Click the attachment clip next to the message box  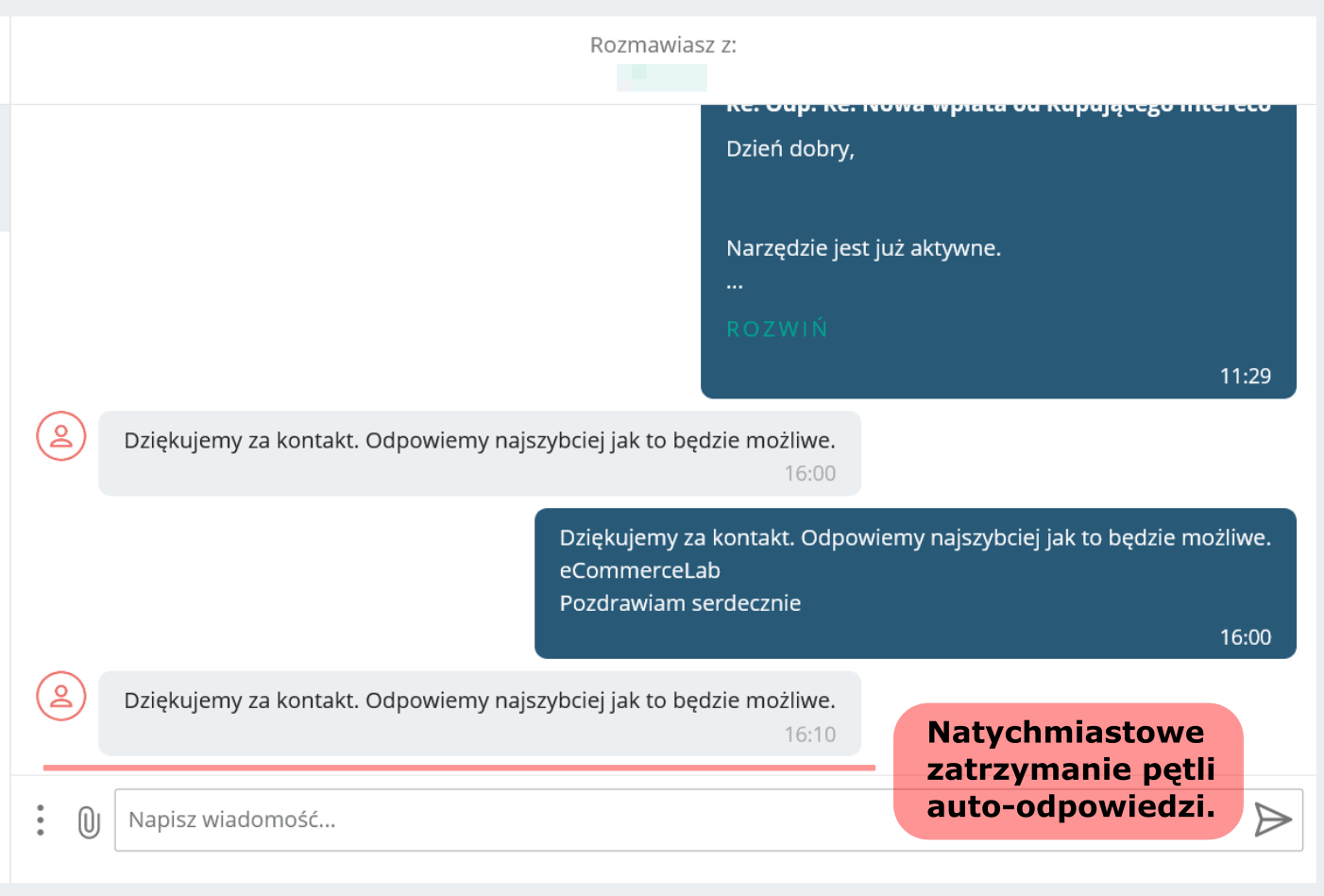click(x=88, y=820)
